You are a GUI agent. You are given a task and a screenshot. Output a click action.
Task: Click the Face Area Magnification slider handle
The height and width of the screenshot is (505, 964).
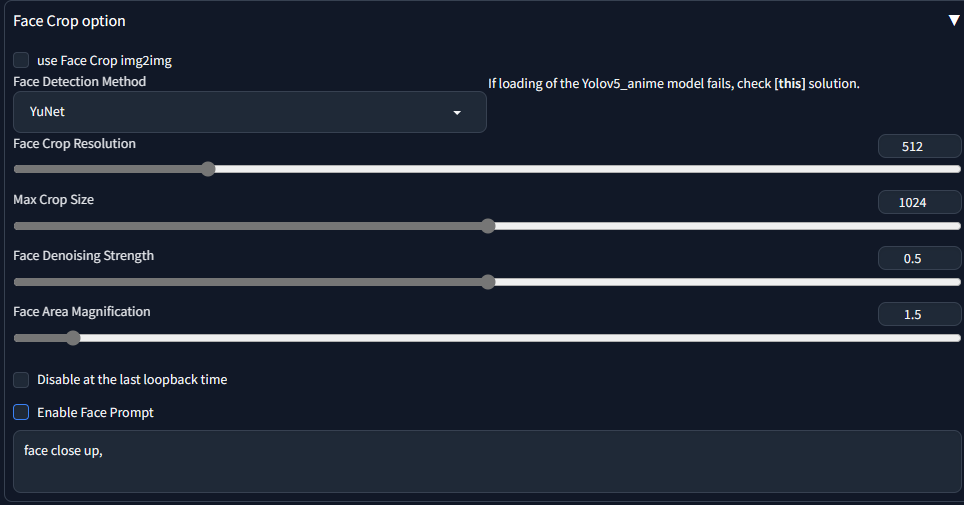click(x=73, y=338)
